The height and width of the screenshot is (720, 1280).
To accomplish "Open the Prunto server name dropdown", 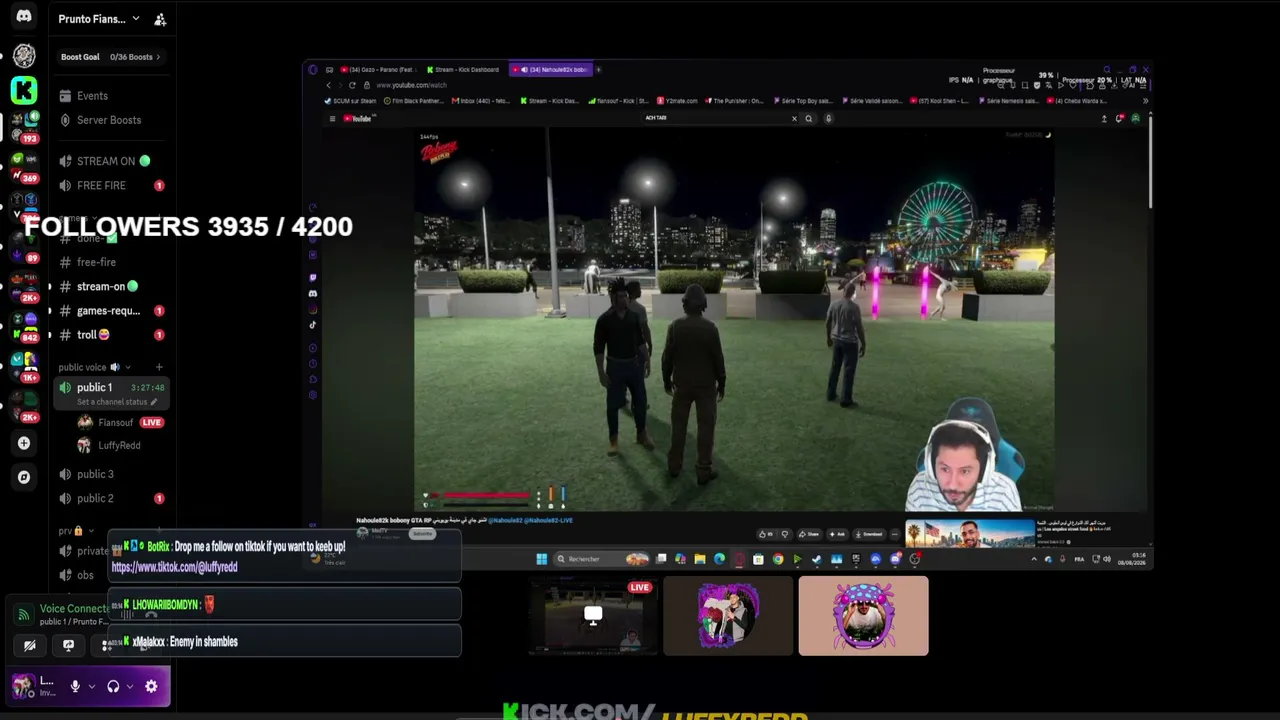I will coord(99,19).
